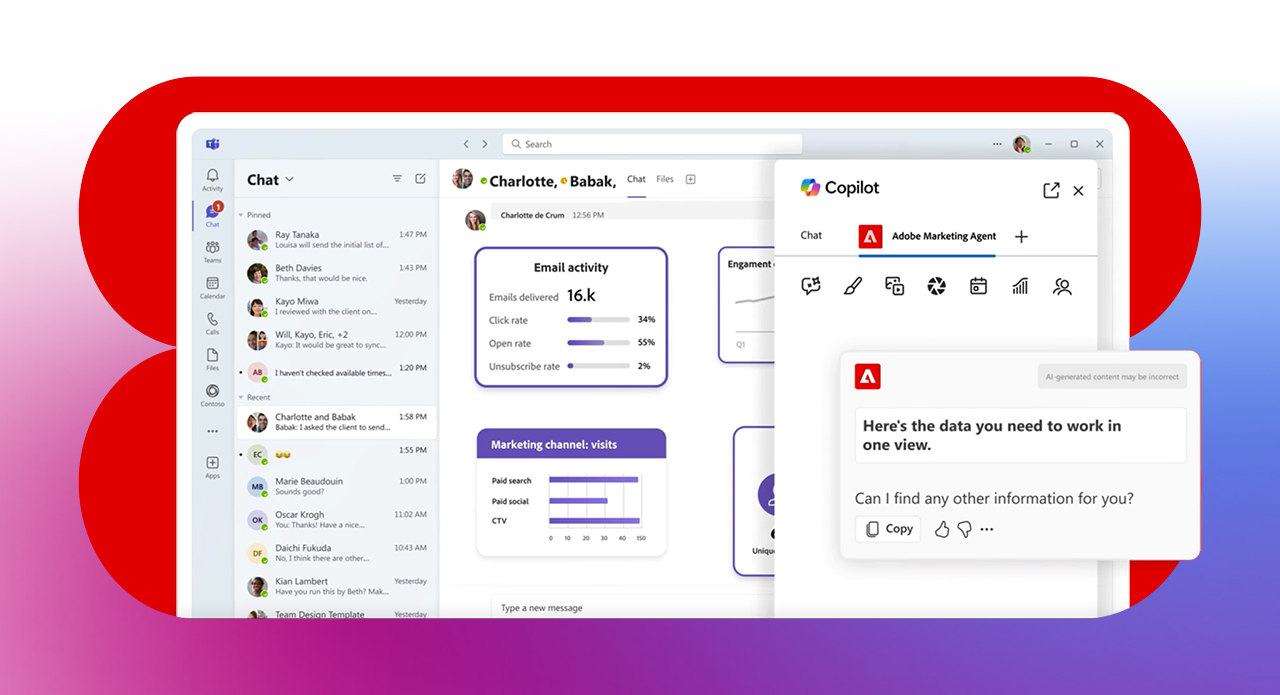
Task: Open the Beth Davies chat
Action: (x=338, y=274)
